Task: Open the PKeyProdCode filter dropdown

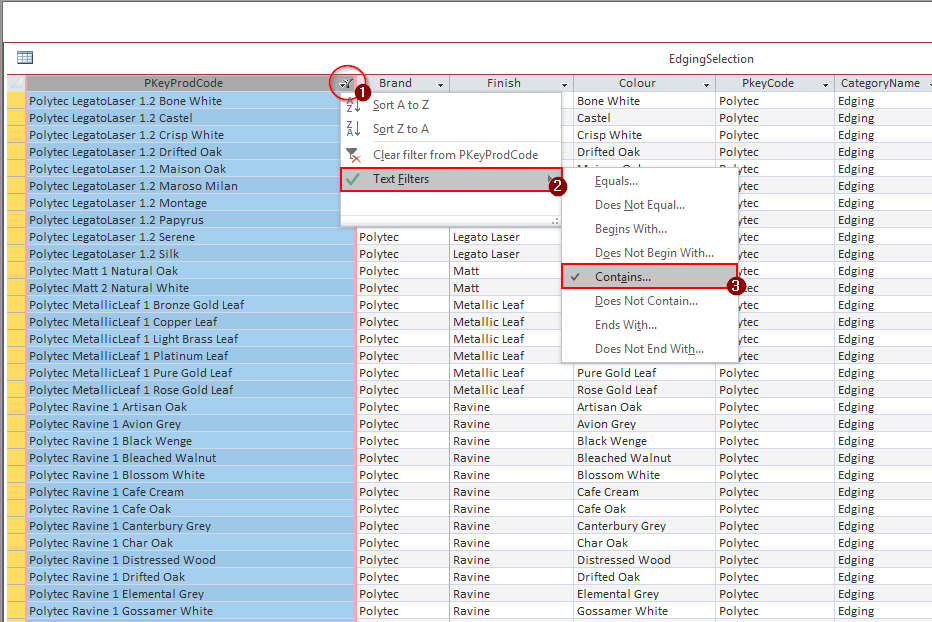Action: [347, 84]
